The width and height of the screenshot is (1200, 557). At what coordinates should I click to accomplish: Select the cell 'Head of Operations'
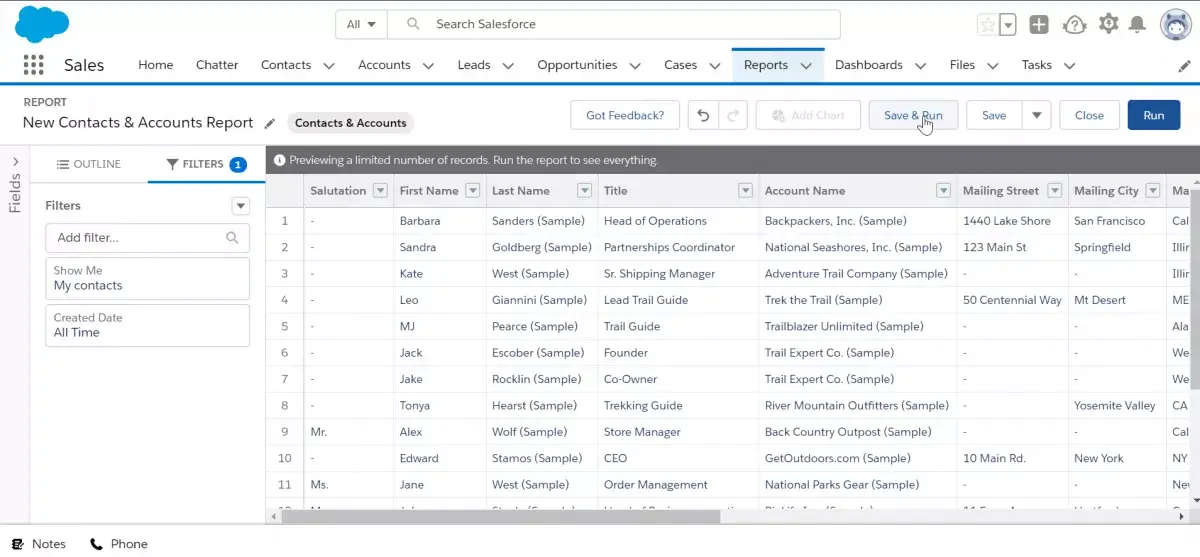[x=676, y=221]
